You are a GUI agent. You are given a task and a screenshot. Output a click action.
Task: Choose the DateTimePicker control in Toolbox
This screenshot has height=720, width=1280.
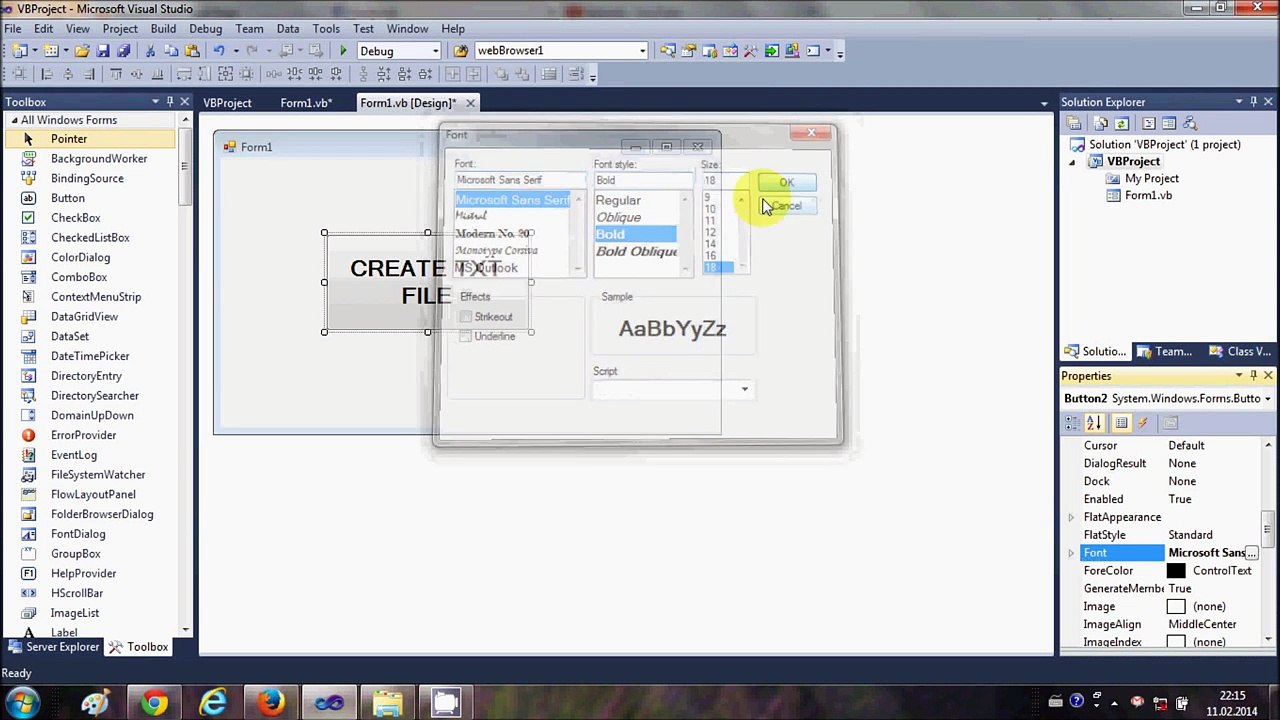click(89, 356)
